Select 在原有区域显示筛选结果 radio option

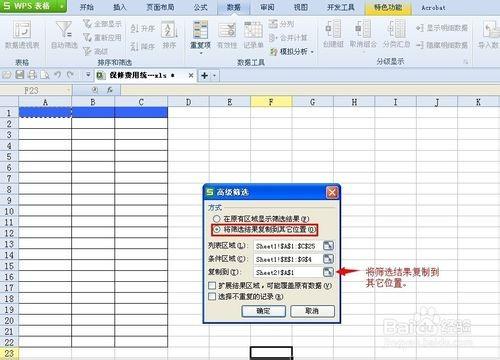[217, 219]
